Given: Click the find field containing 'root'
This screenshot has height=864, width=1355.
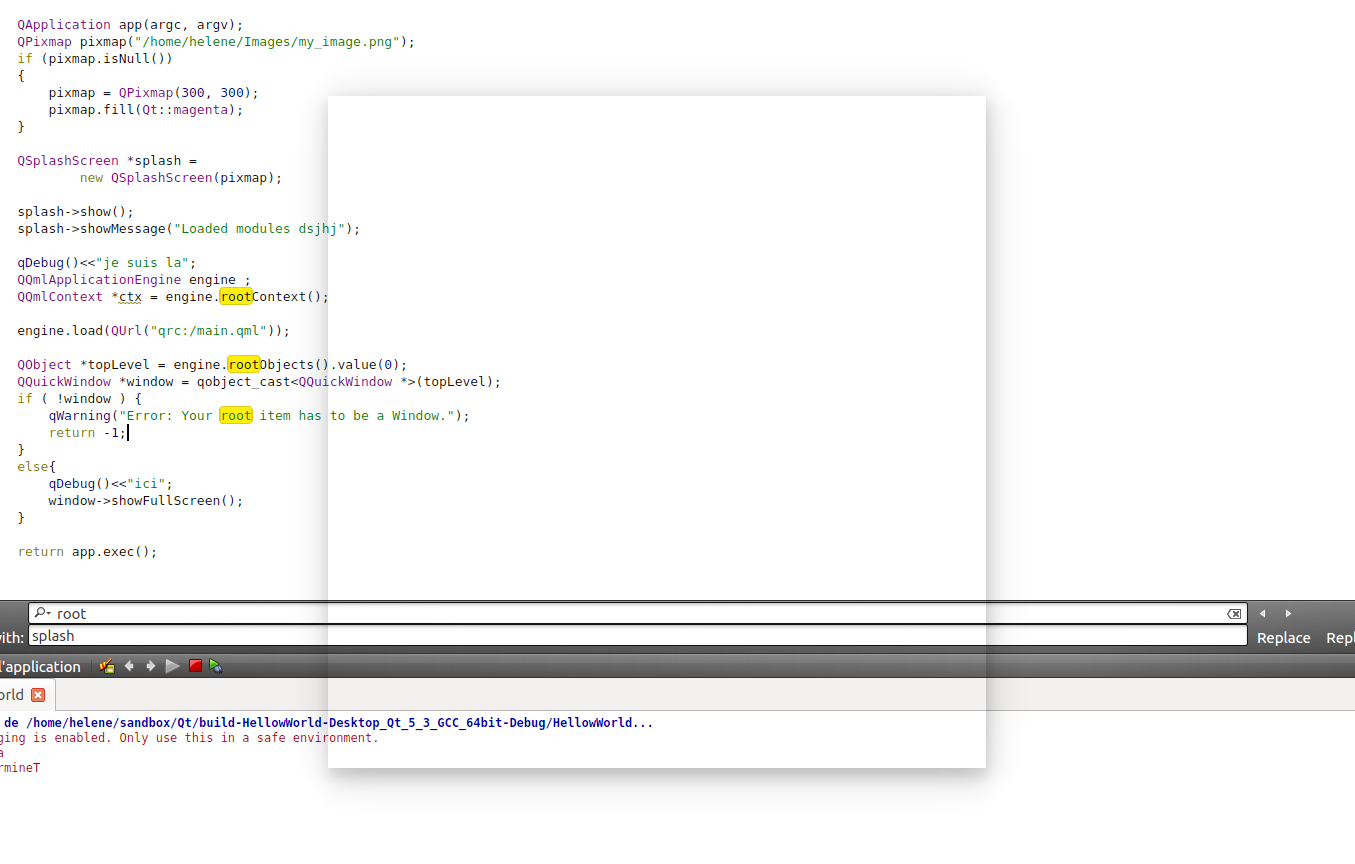Looking at the screenshot, I should point(637,613).
